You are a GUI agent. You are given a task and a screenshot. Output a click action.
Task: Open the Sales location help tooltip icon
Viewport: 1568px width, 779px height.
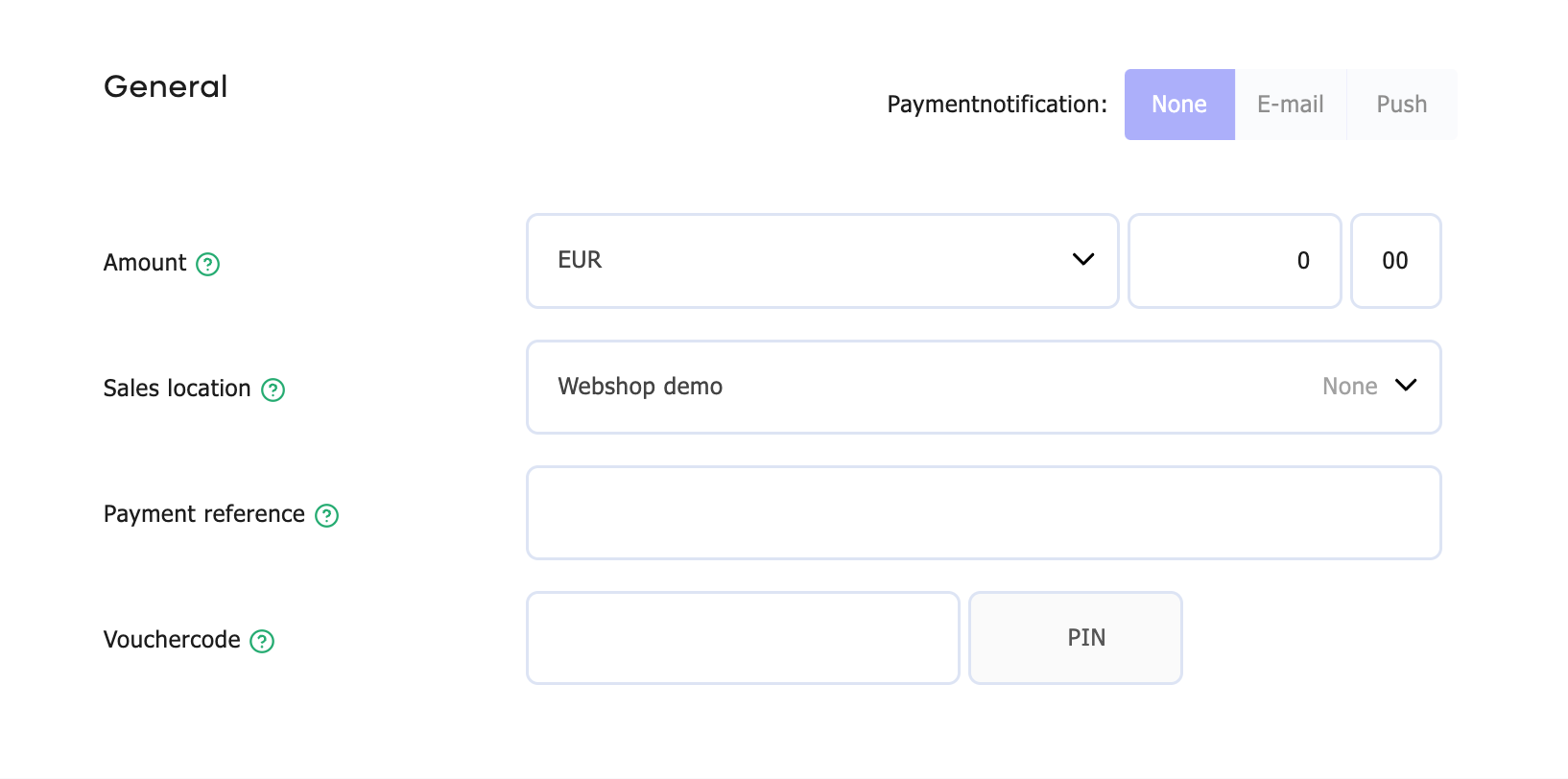(x=273, y=389)
